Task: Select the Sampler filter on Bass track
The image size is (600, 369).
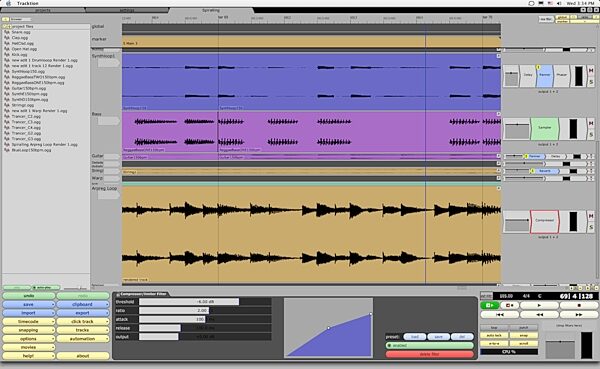Action: point(545,128)
